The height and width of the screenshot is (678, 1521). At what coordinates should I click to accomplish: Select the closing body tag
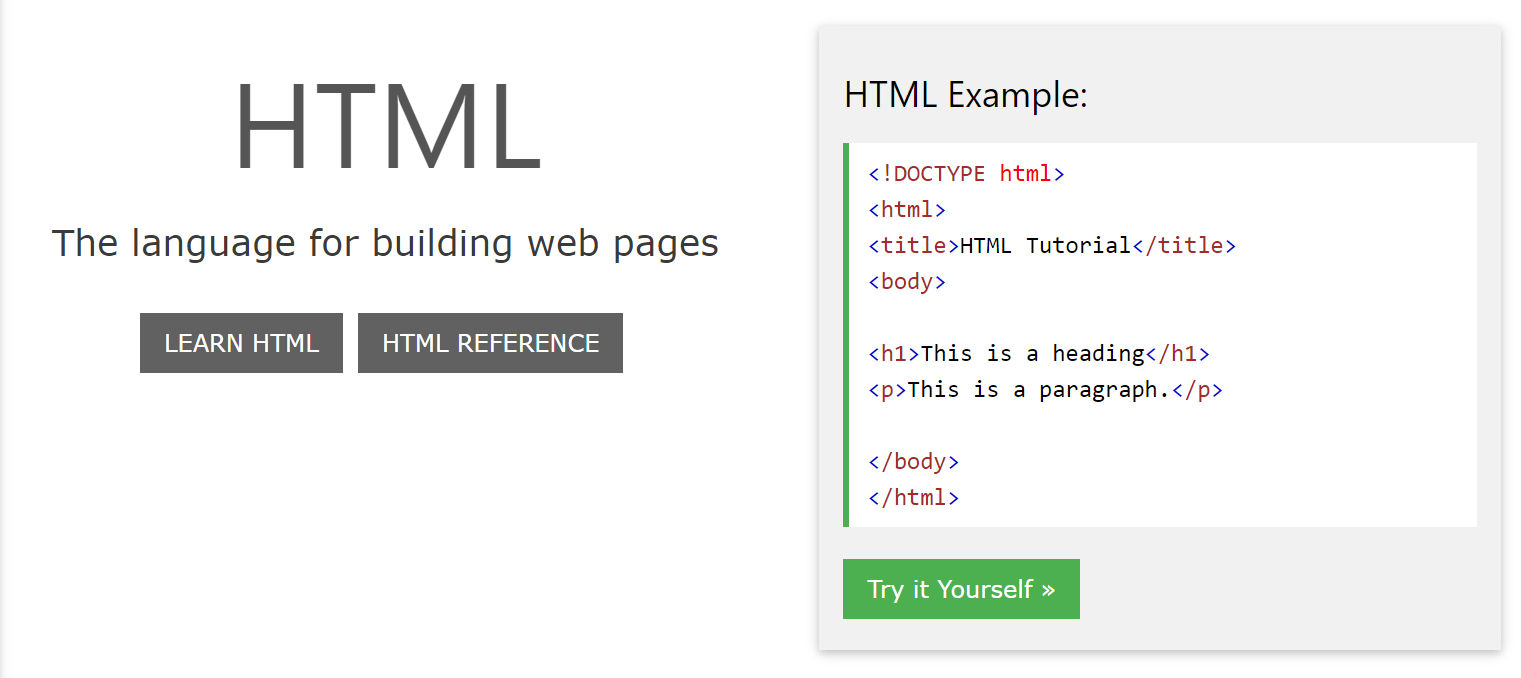(x=913, y=461)
